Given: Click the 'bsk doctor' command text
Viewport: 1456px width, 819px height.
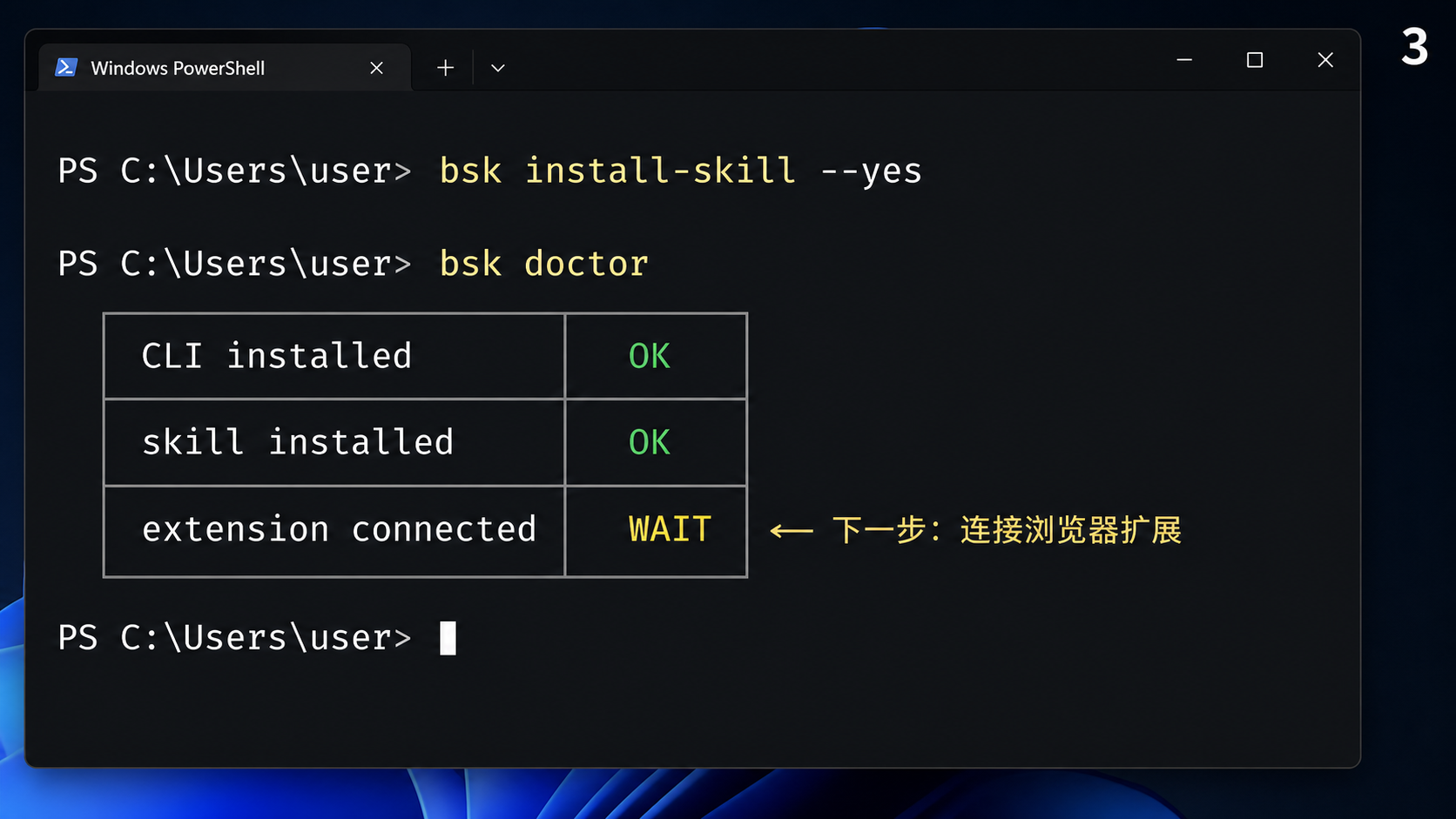Looking at the screenshot, I should 543,264.
